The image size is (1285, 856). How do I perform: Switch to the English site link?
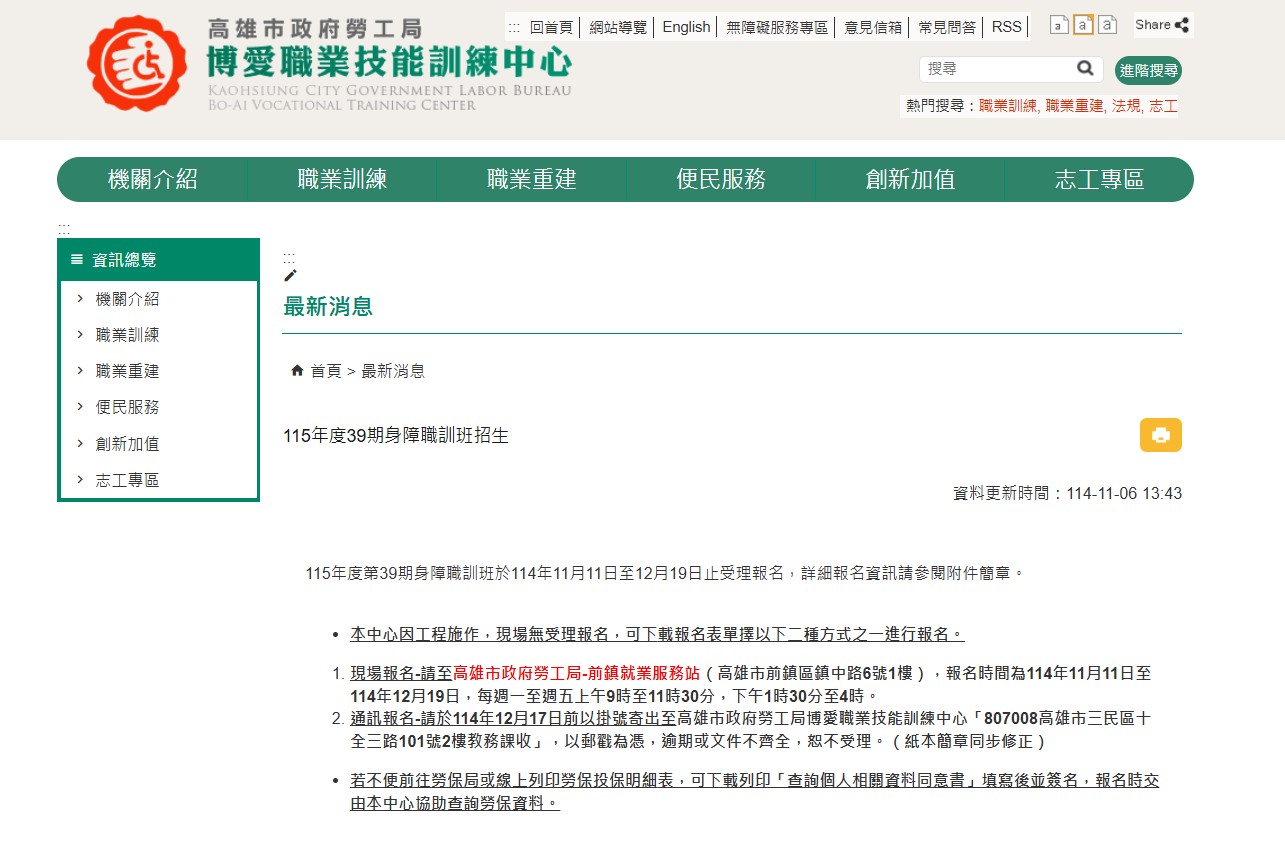(686, 27)
